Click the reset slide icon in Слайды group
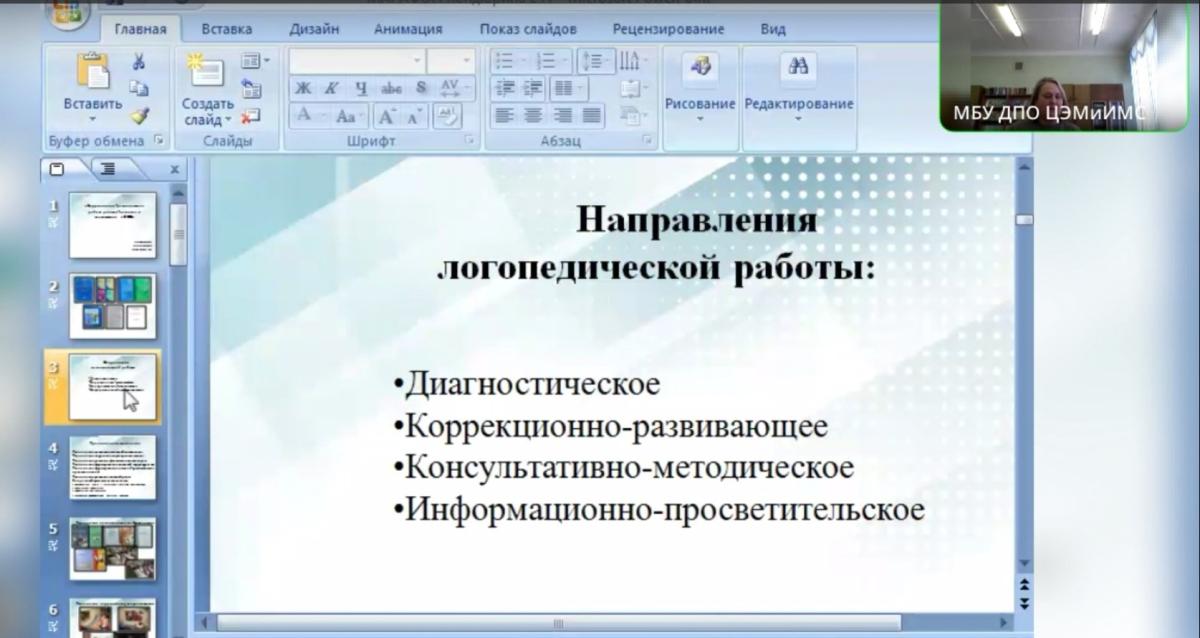 click(x=251, y=88)
